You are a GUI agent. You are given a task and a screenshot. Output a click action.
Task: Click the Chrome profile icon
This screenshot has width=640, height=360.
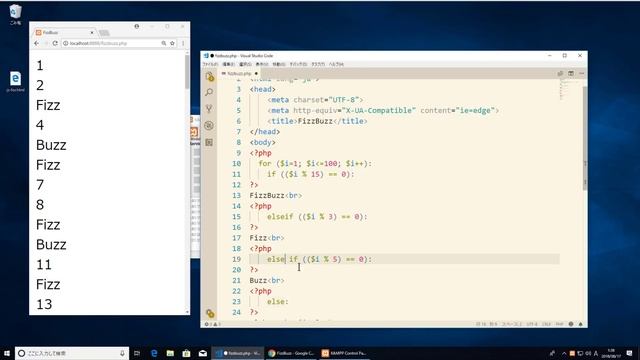(137, 26)
